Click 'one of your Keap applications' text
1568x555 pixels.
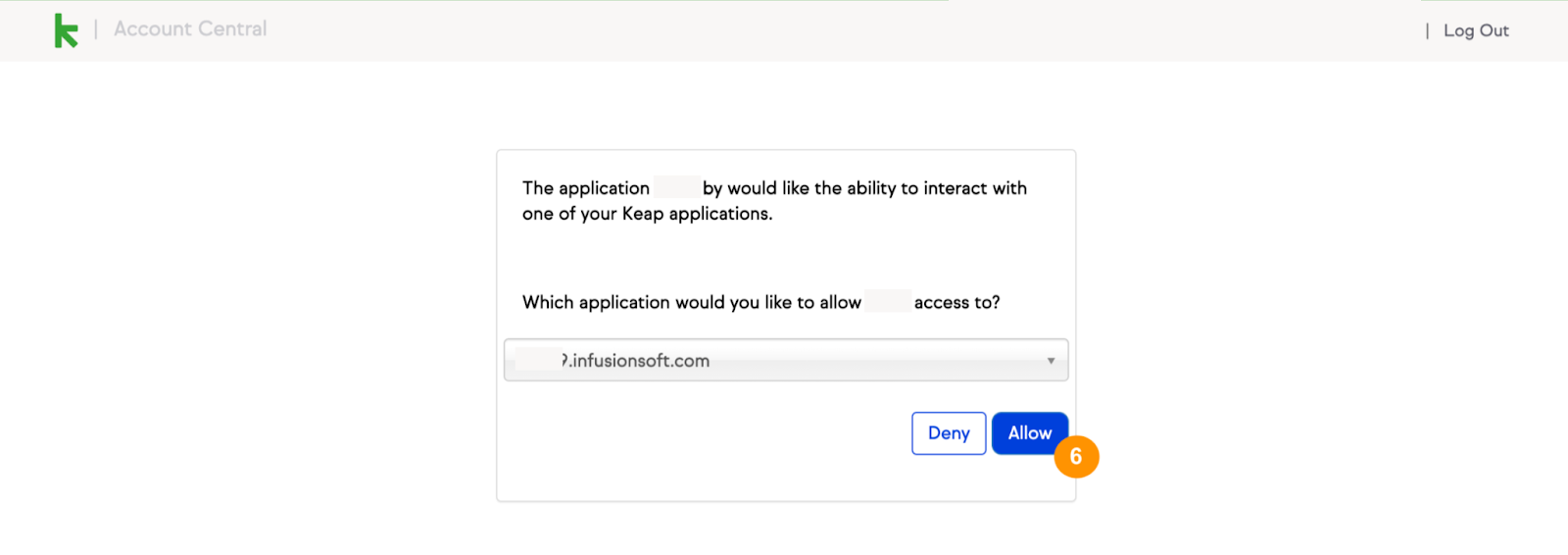tap(647, 214)
